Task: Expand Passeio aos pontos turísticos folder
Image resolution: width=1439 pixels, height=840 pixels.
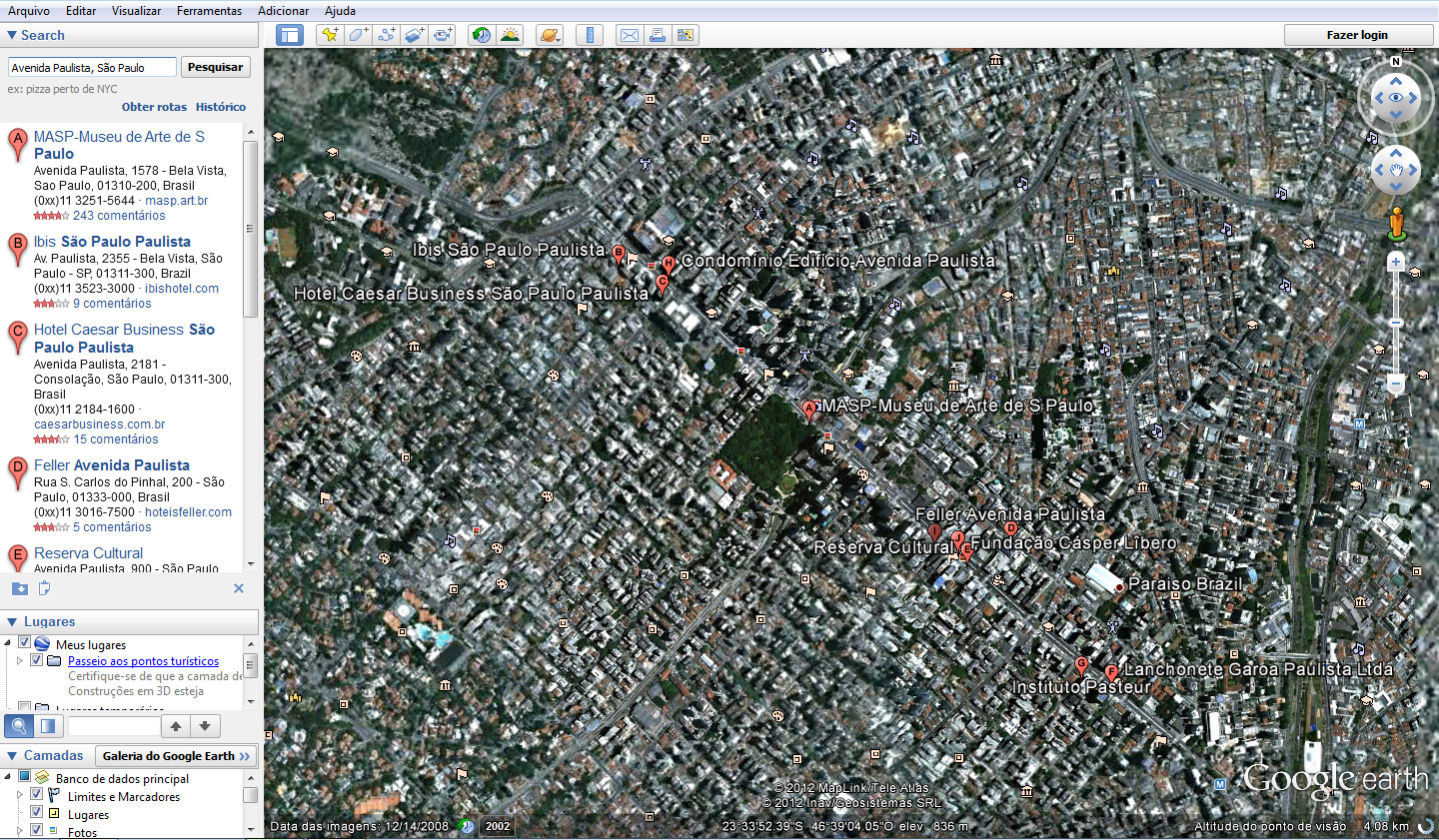Action: click(x=20, y=660)
